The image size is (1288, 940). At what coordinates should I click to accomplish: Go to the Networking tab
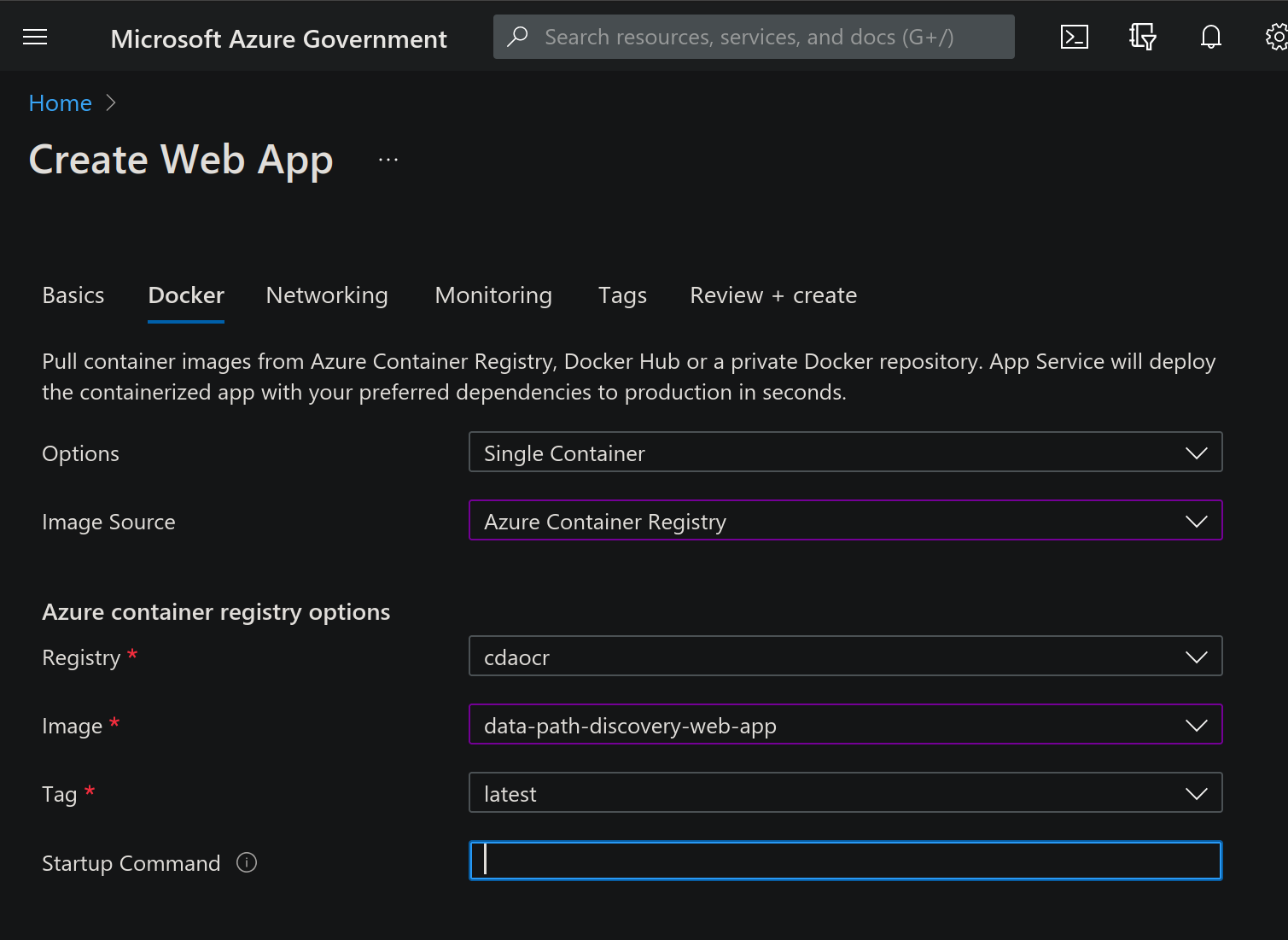[x=327, y=295]
